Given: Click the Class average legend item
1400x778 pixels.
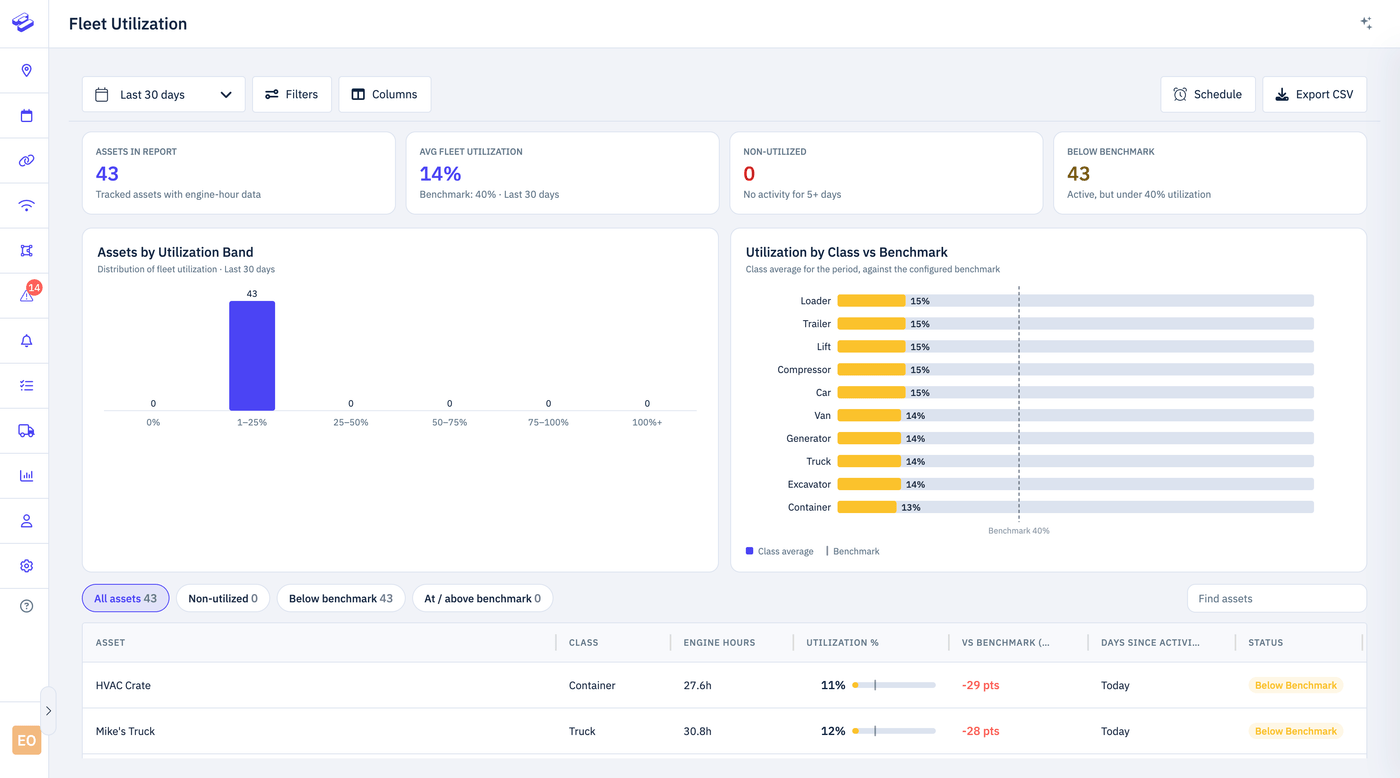Looking at the screenshot, I should [x=779, y=551].
